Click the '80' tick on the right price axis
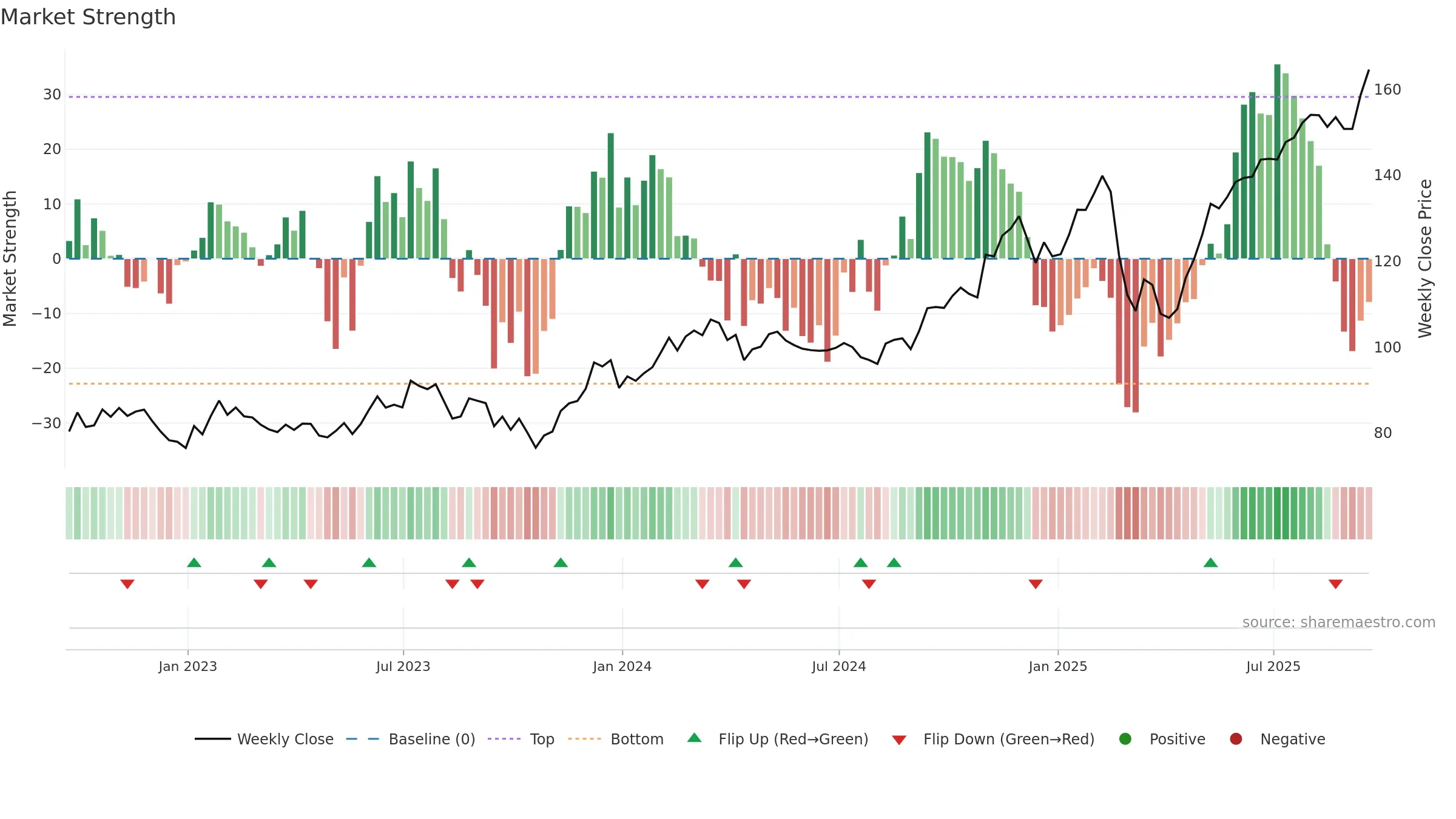 click(1383, 433)
